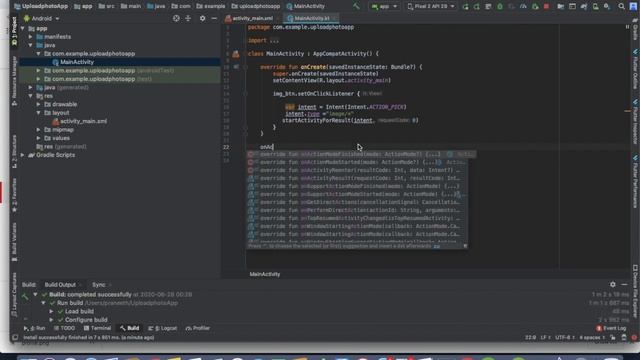This screenshot has height=360, width=640.
Task: Click the warning marker on editor scrollbar stripe
Action: click(x=627, y=111)
